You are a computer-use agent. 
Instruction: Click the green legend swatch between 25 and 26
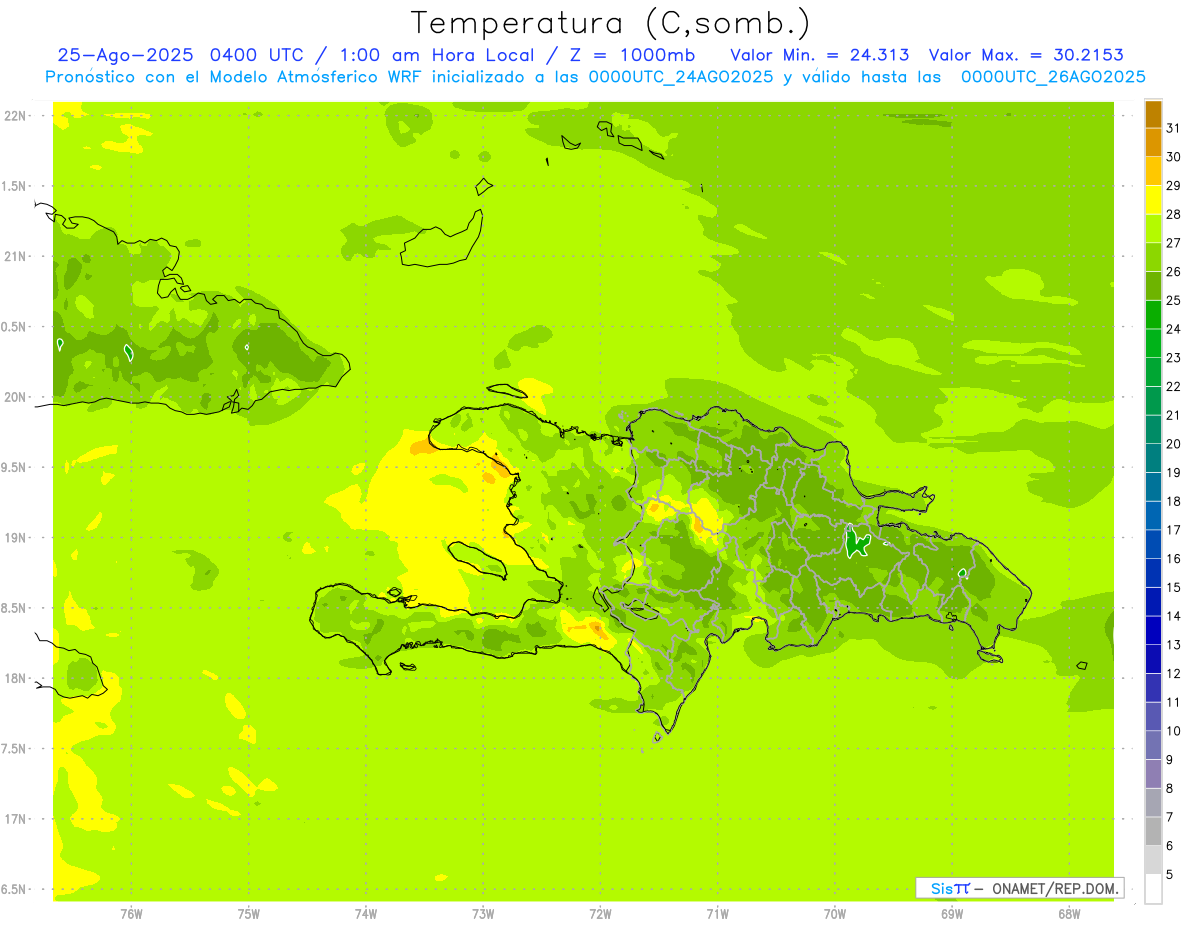click(1153, 286)
